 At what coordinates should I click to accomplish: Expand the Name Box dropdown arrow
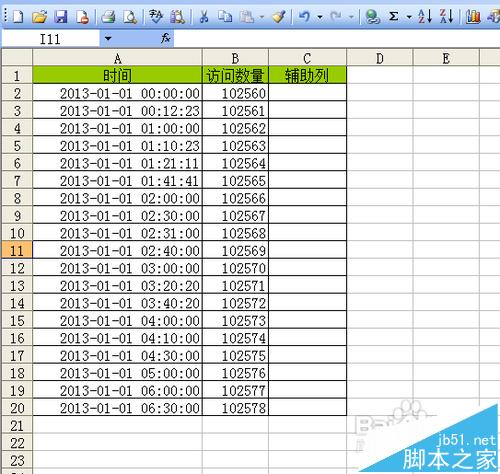[x=108, y=39]
